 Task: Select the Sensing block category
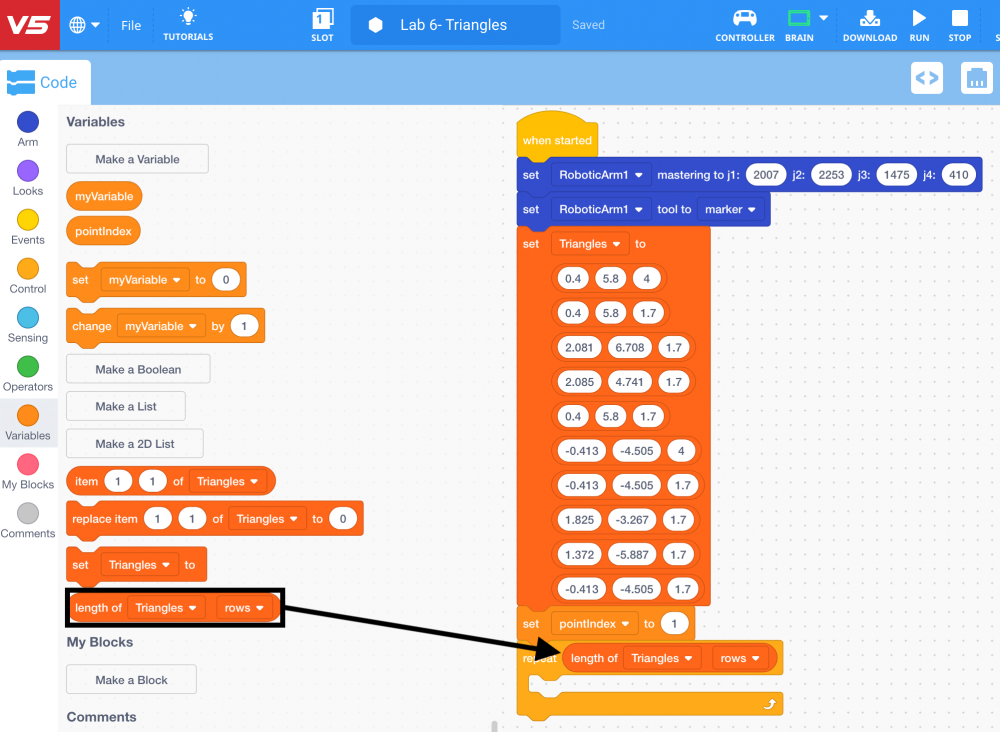tap(28, 318)
